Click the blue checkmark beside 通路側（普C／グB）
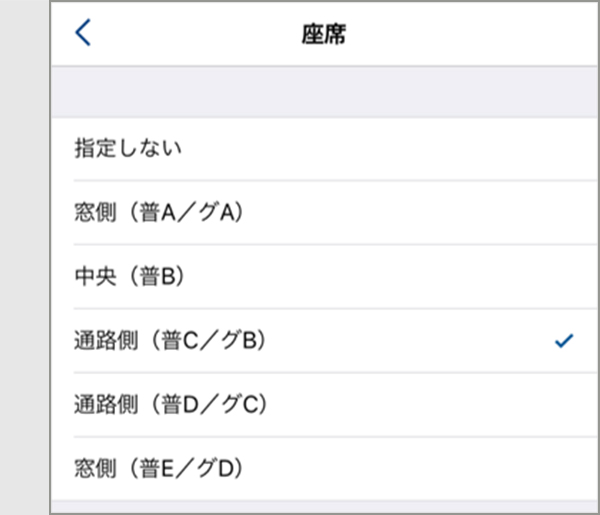This screenshot has width=600, height=515. click(x=564, y=341)
